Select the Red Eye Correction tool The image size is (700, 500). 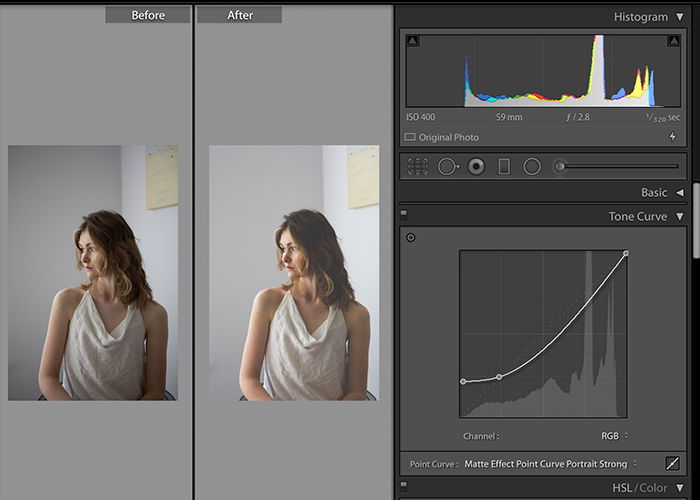(476, 167)
